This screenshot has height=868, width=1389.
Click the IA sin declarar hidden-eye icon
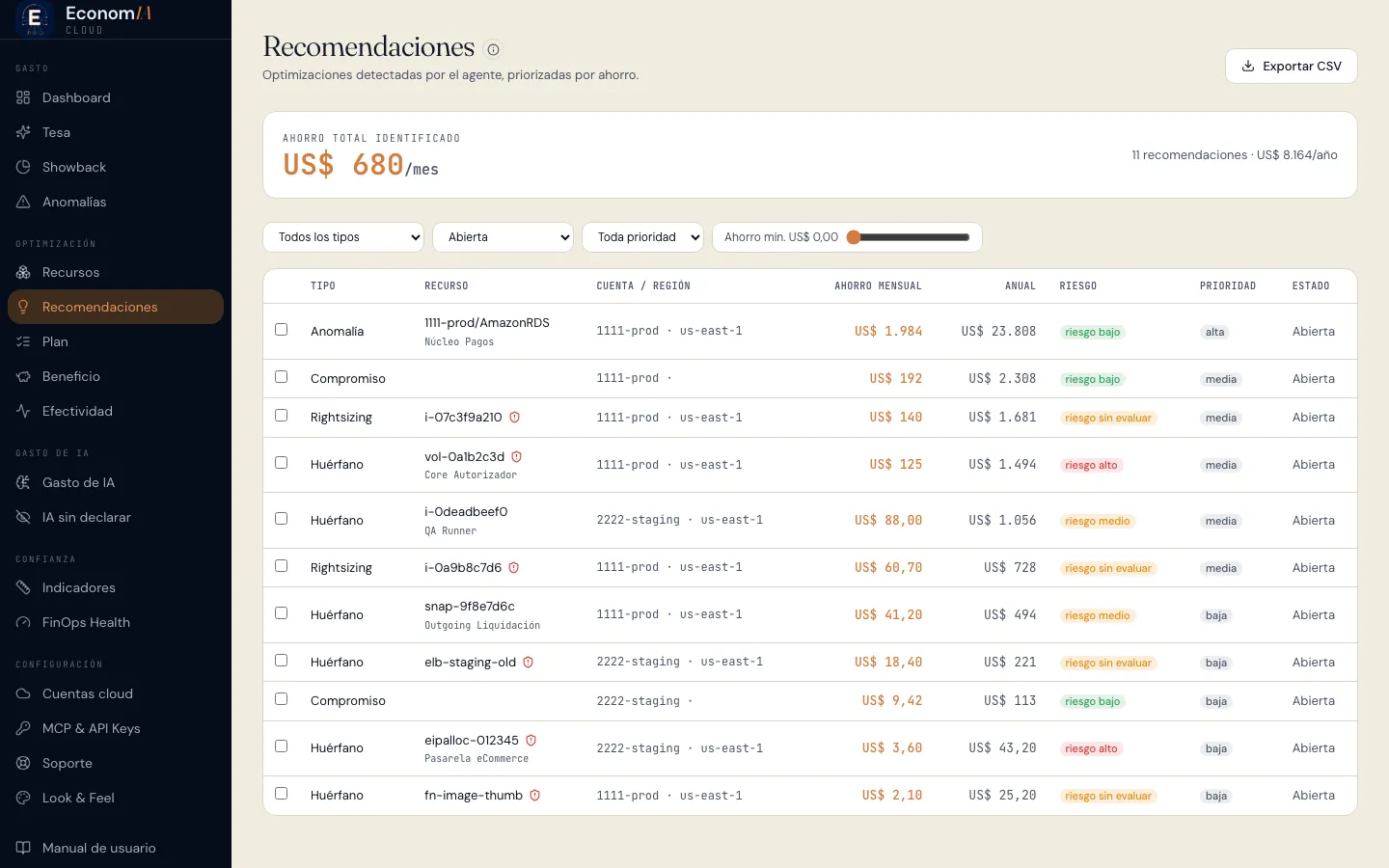point(23,517)
